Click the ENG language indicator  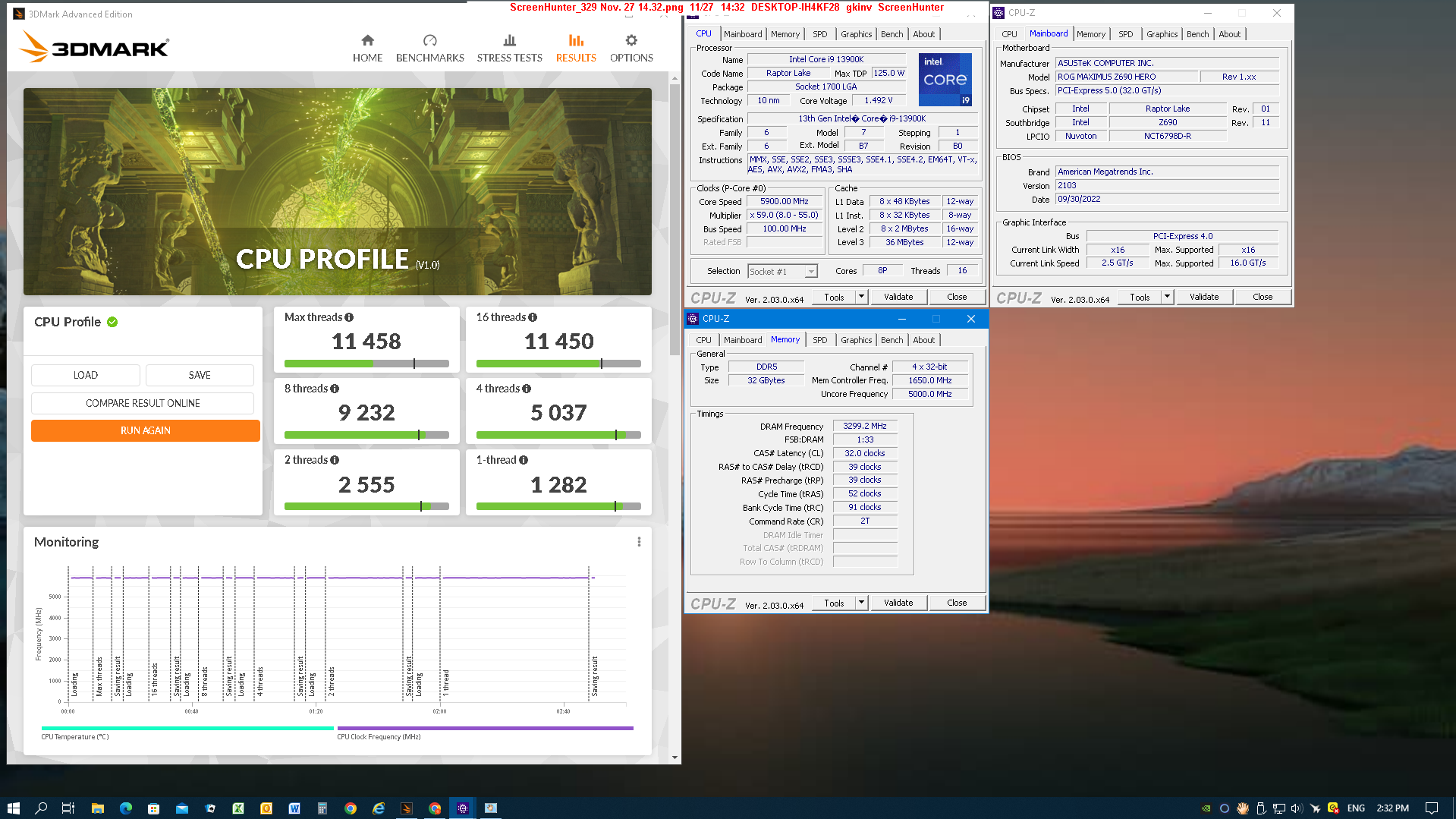tap(1356, 808)
